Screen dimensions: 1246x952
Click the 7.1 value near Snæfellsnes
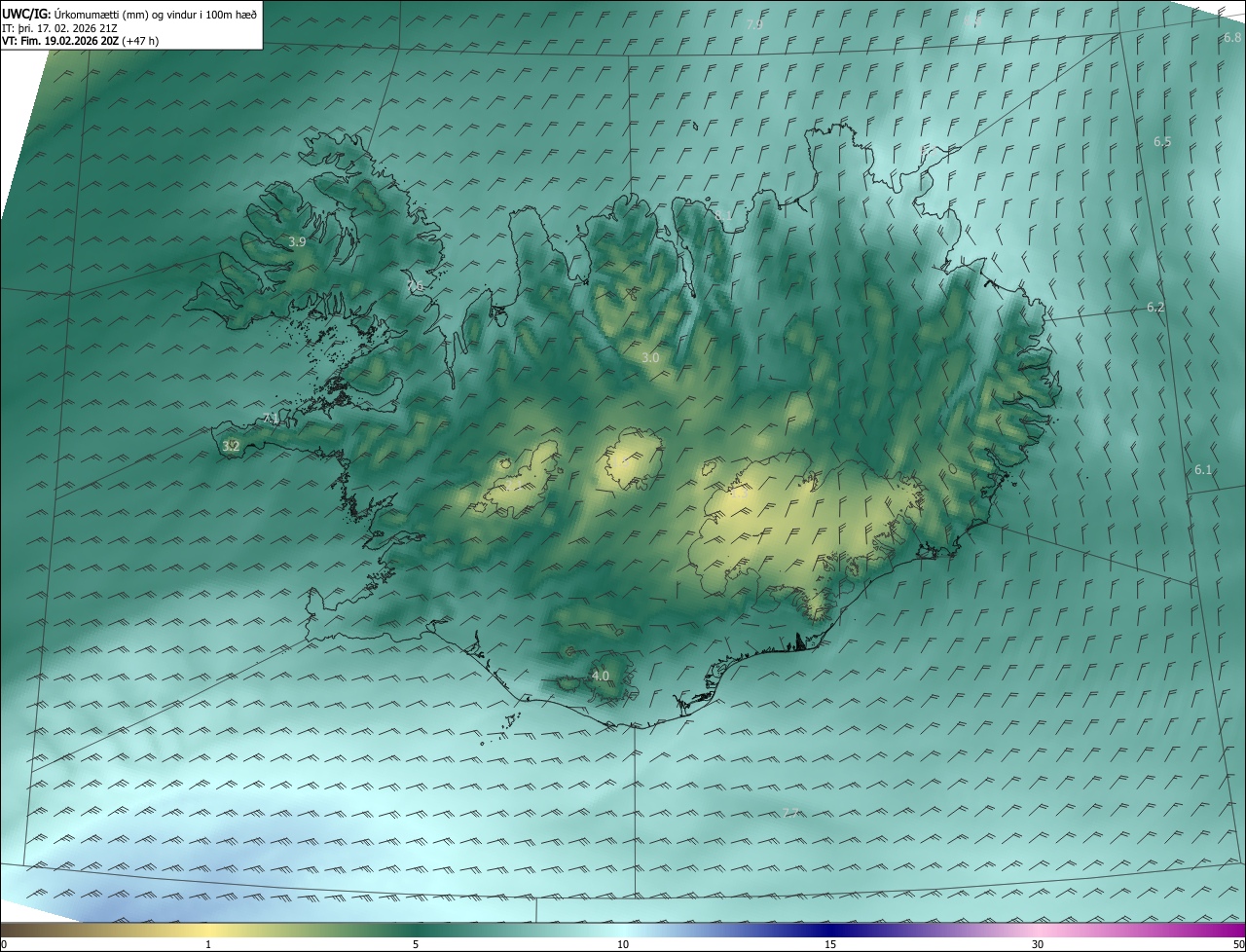pyautogui.click(x=272, y=419)
